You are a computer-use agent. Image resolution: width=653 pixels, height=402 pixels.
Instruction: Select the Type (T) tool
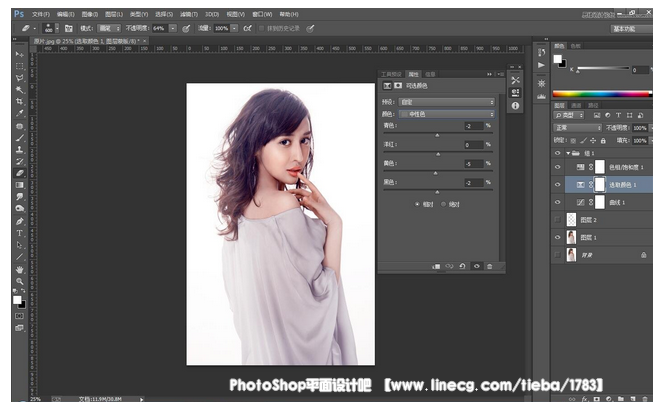tap(20, 233)
